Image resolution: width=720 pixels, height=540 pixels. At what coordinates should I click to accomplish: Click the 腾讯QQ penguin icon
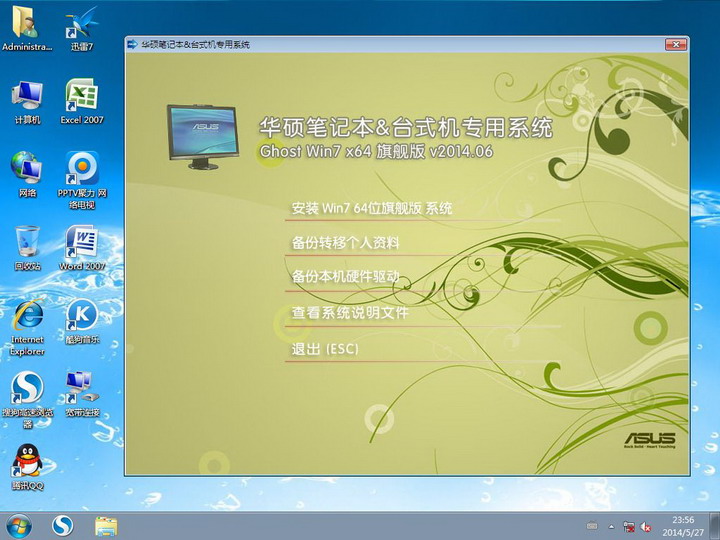click(27, 460)
